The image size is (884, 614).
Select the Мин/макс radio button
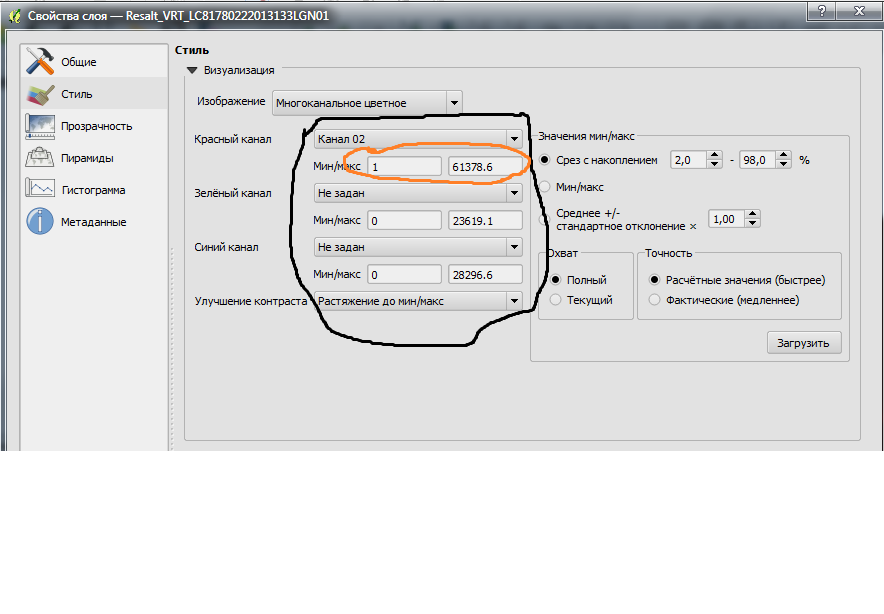(545, 187)
